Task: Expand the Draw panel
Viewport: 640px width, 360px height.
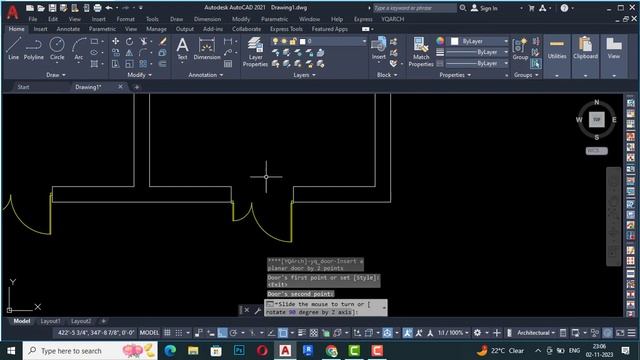Action: tap(56, 75)
